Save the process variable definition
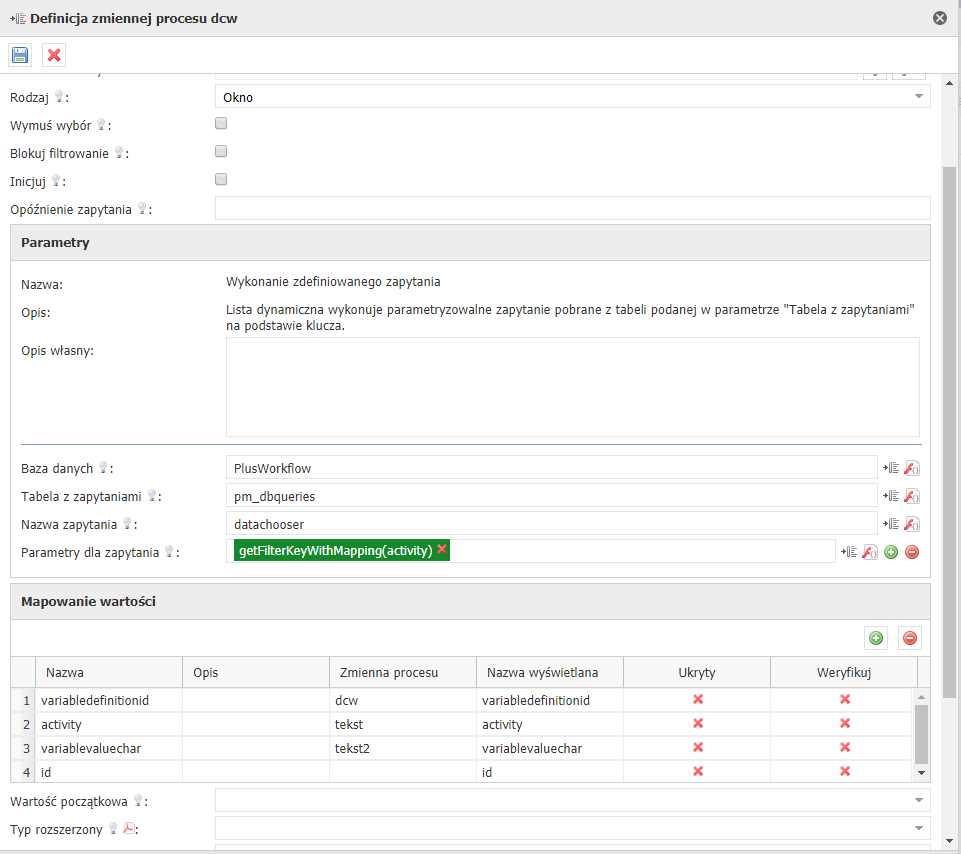The image size is (961, 854). tap(20, 55)
